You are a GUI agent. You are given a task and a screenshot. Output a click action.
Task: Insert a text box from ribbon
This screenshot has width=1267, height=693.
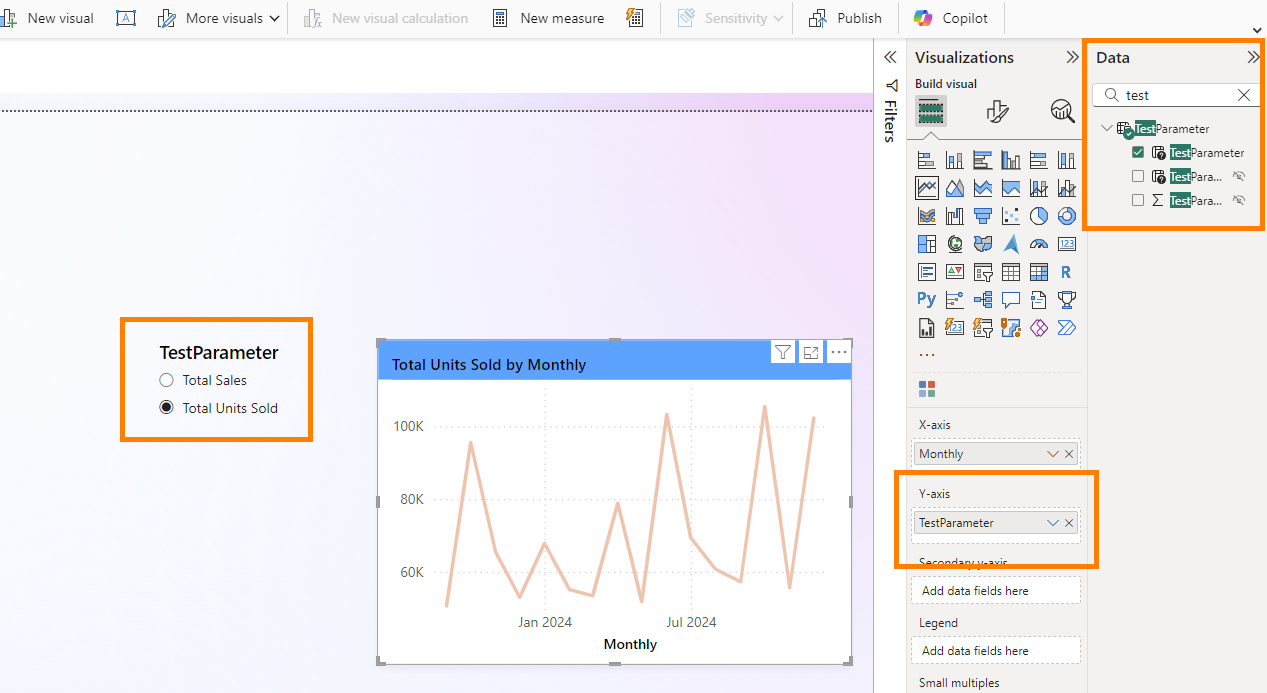pos(125,18)
